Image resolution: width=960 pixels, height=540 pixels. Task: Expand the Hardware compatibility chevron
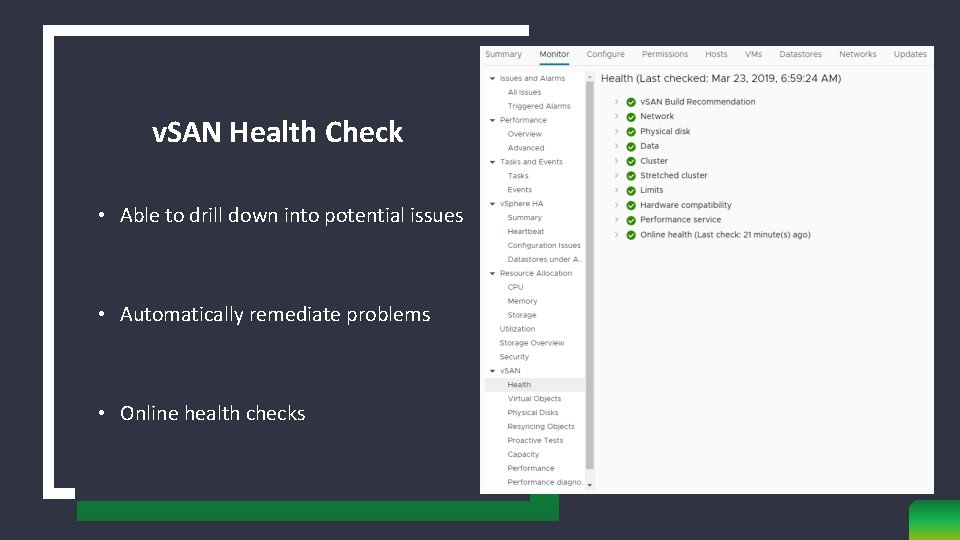coord(617,204)
